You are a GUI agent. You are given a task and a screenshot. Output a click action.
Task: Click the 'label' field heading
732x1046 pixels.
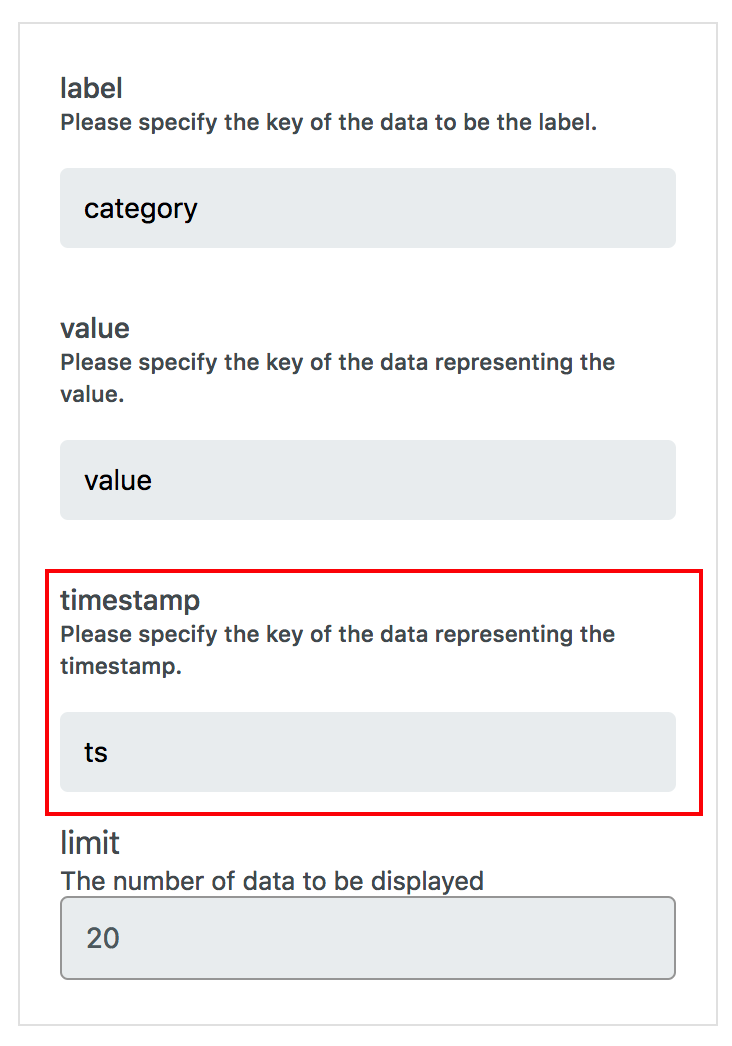click(91, 88)
